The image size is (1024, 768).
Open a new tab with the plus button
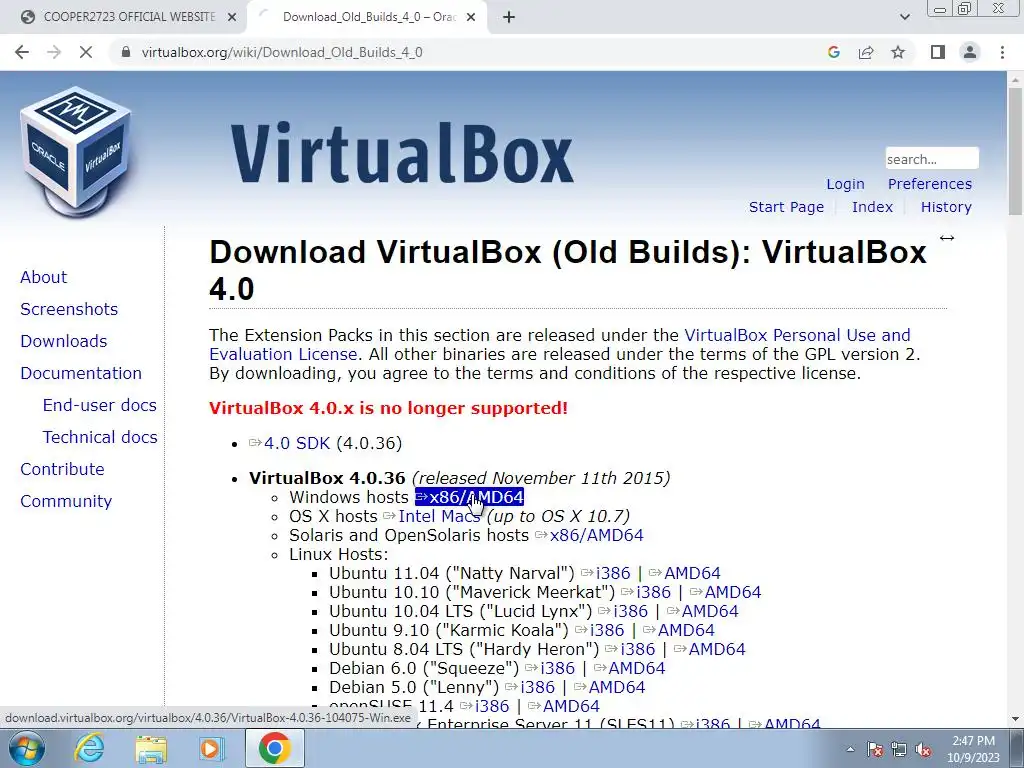point(509,18)
